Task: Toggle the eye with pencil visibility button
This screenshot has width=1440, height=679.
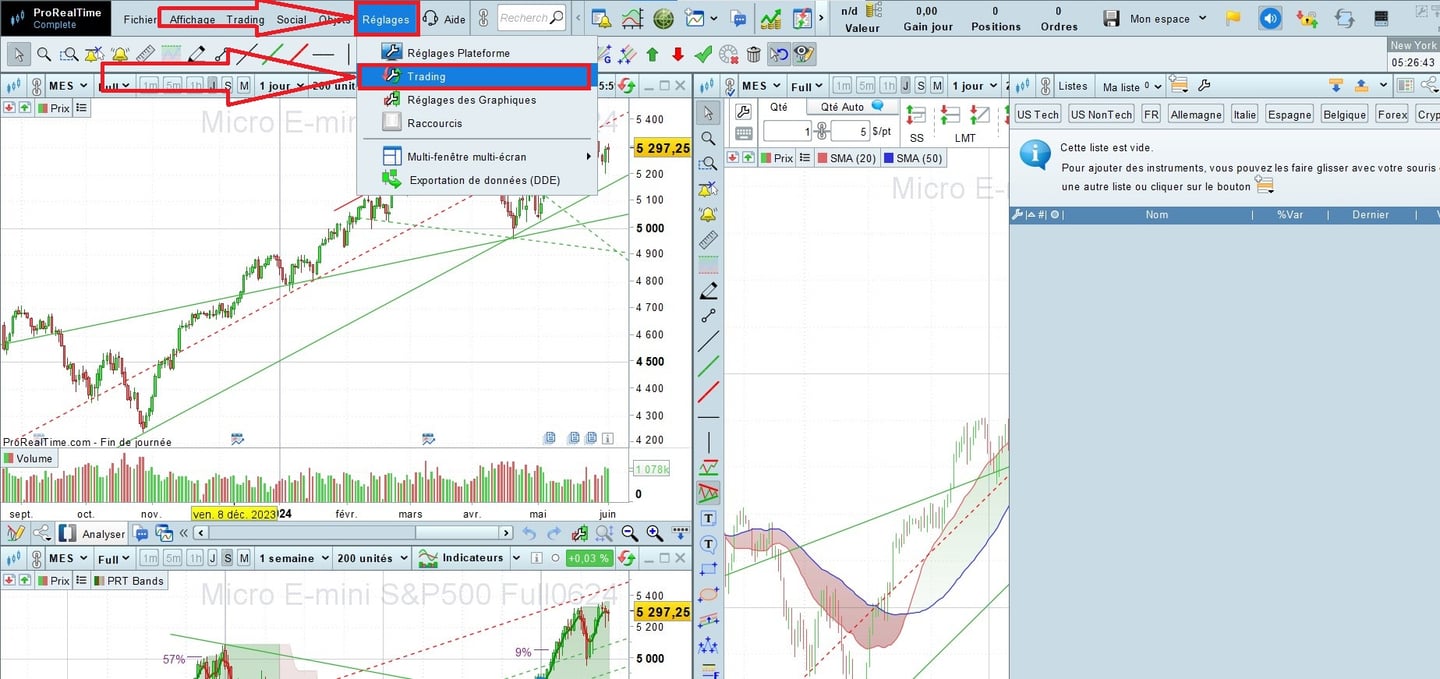Action: (x=804, y=55)
